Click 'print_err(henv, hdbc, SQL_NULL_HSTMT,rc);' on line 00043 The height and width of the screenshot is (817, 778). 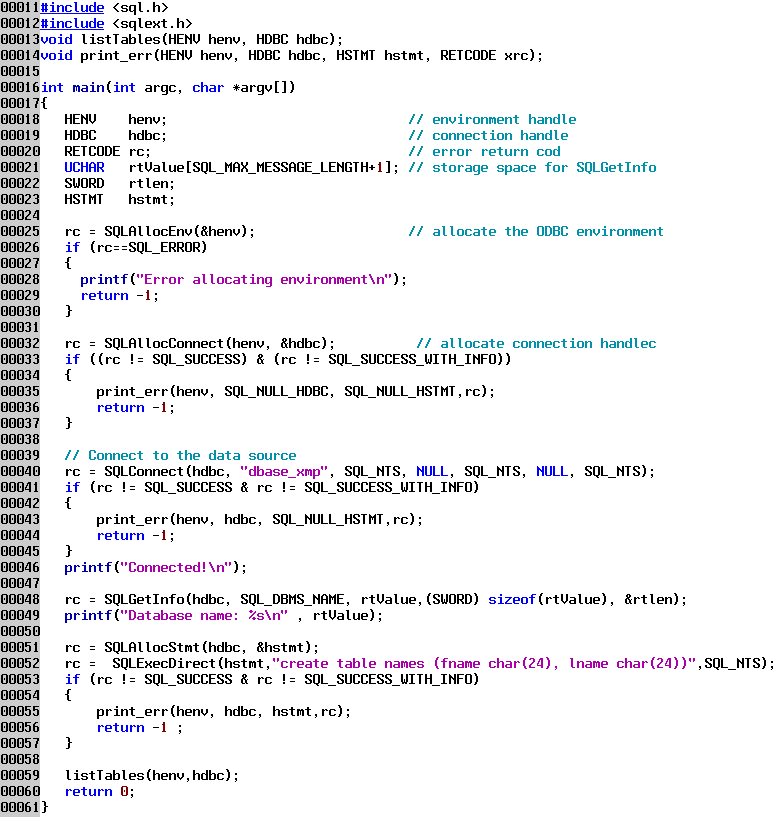pyautogui.click(x=260, y=520)
